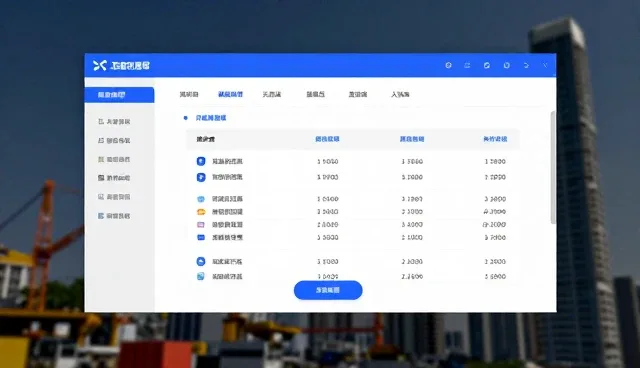Viewport: 640px width, 368px height.
Task: Click the black-text column header in the table header
Action: tap(206, 139)
